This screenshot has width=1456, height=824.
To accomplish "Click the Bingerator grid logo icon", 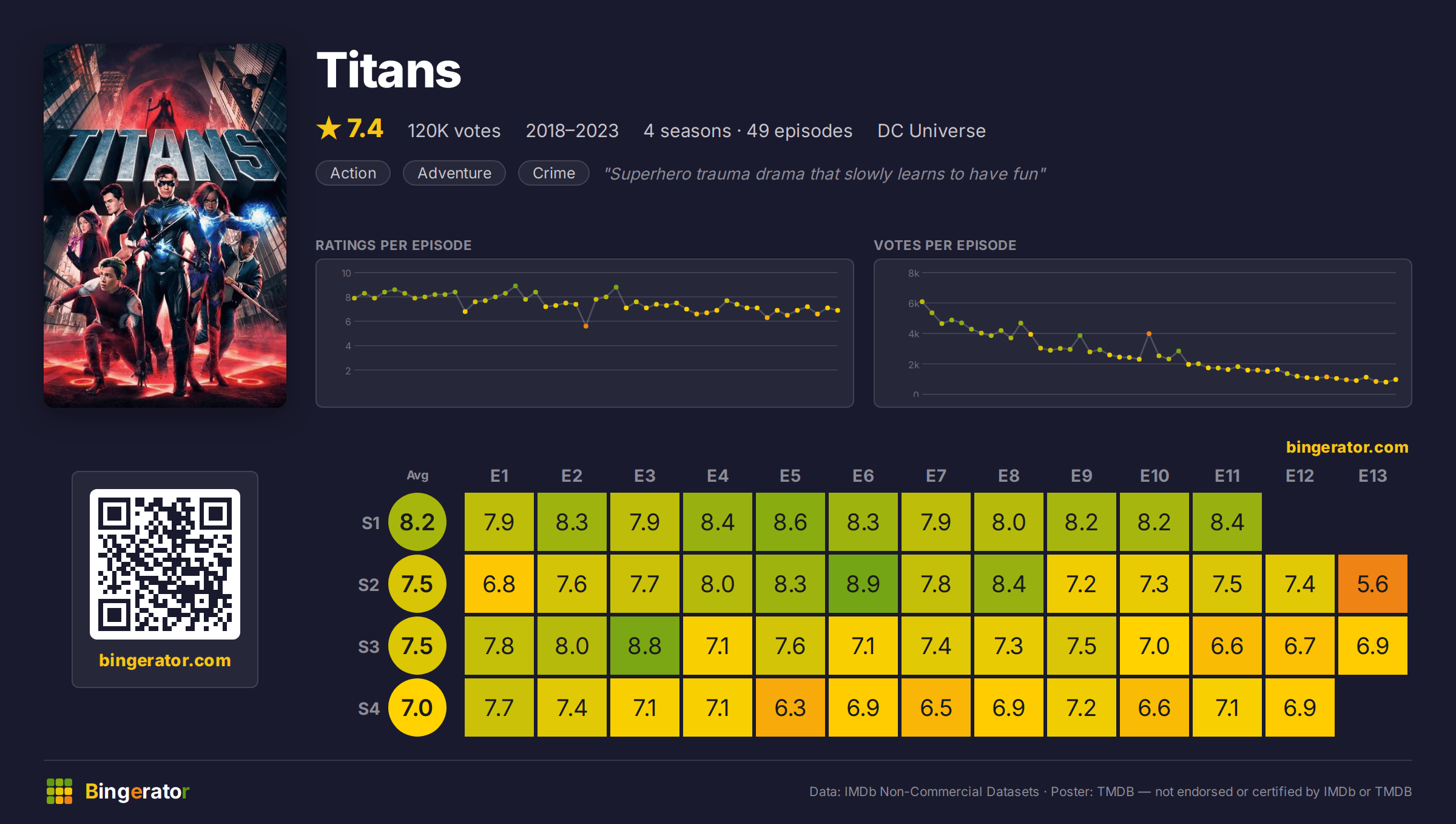I will pos(59,791).
